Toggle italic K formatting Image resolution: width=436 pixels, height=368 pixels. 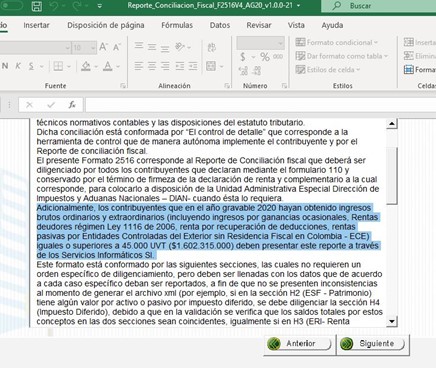pos(18,66)
